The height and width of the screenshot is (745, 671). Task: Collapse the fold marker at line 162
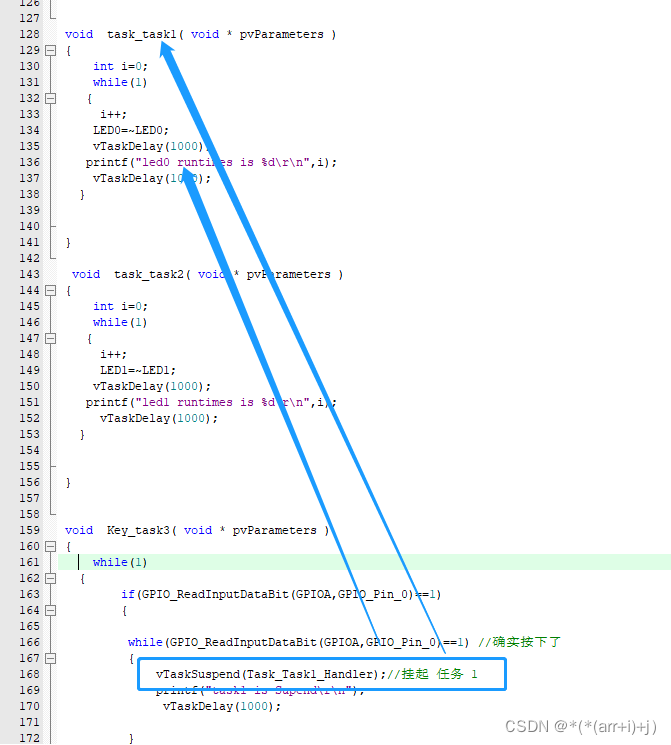[x=50, y=578]
